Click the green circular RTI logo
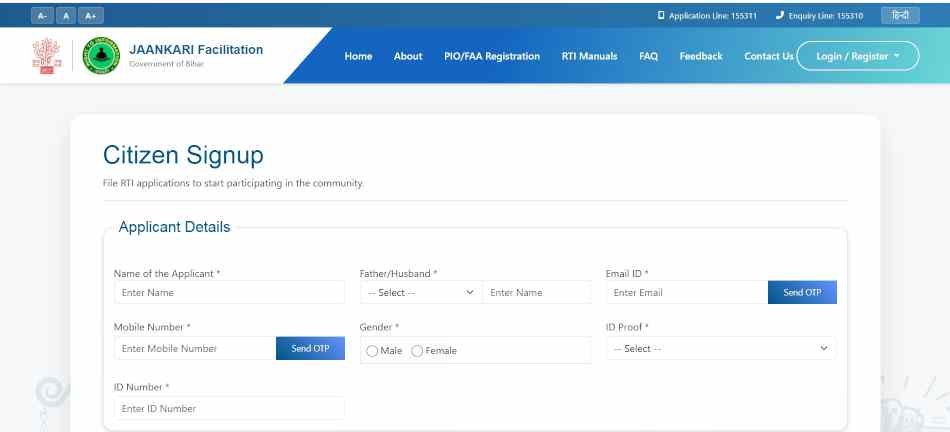 pyautogui.click(x=101, y=56)
